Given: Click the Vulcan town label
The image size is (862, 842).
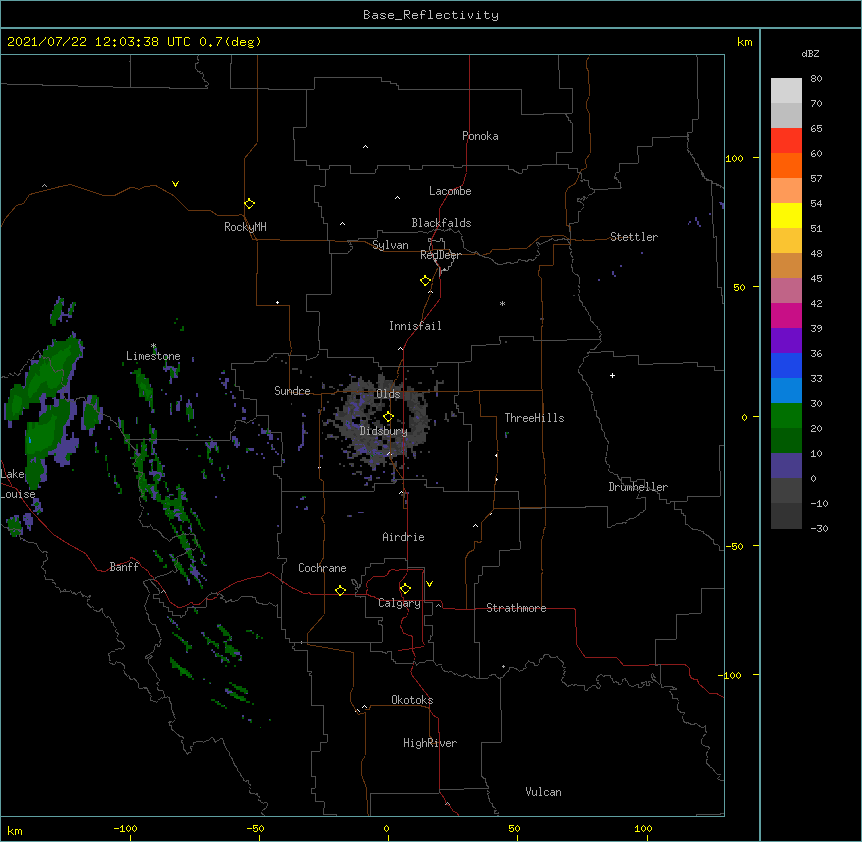Looking at the screenshot, I should pos(543,792).
